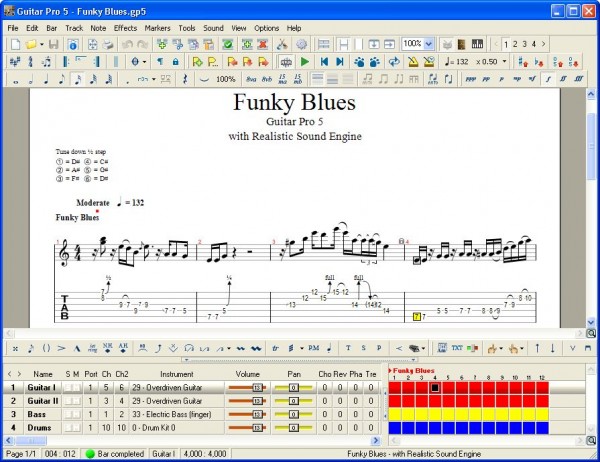The image size is (600, 462).
Task: Go to page 3 in toolbar
Action: [x=526, y=45]
